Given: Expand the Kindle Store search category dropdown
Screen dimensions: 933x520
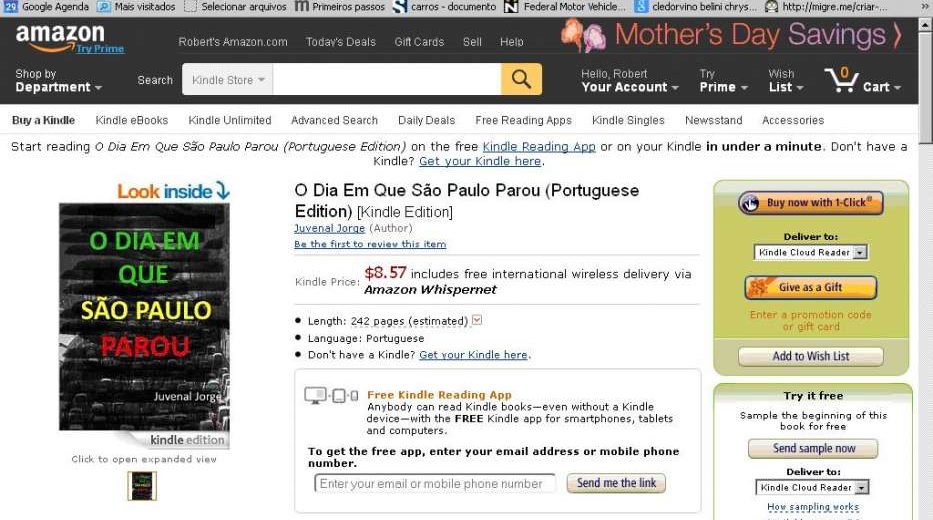Looking at the screenshot, I should [x=228, y=80].
